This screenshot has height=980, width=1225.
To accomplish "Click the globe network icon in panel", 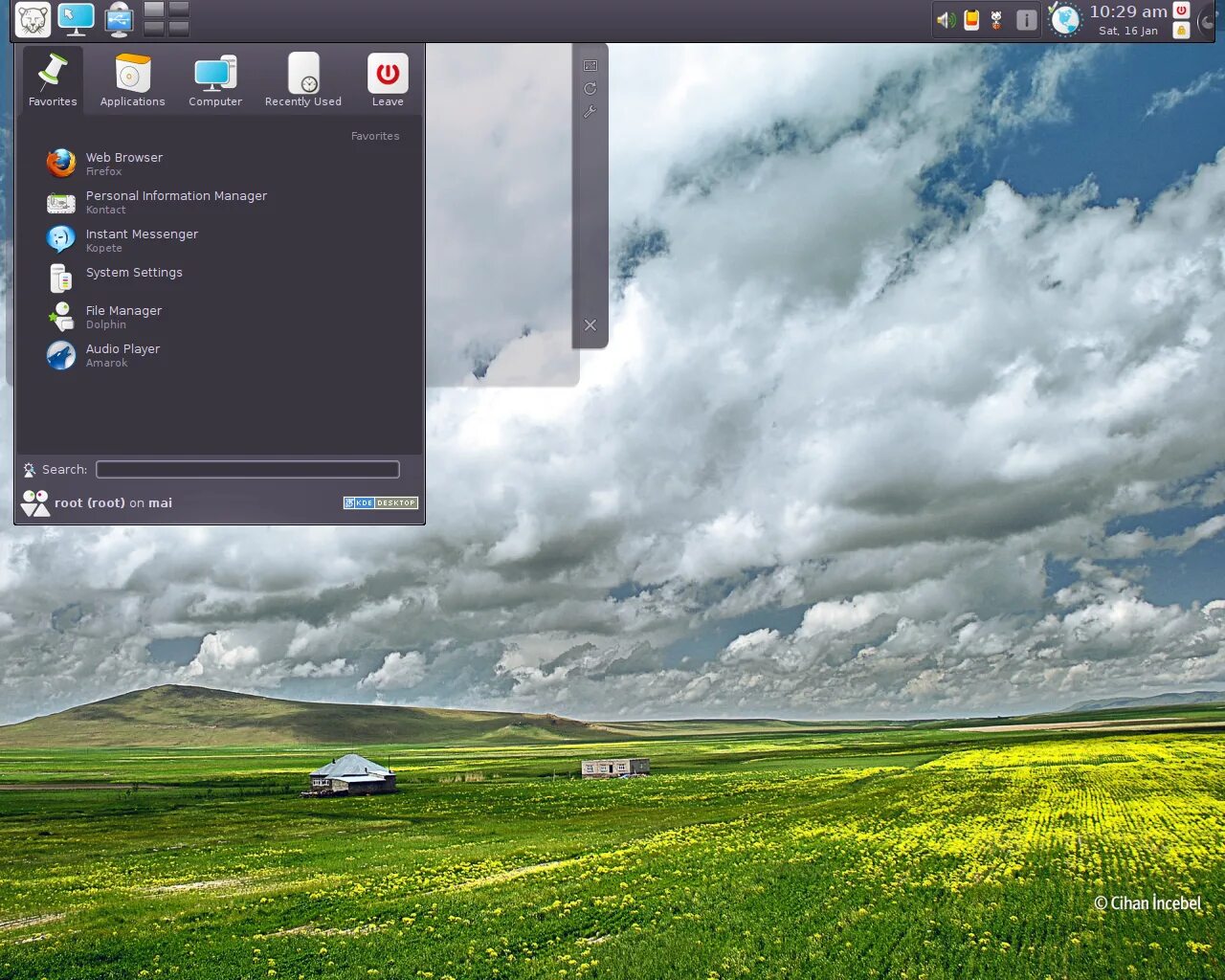I will click(x=1064, y=20).
